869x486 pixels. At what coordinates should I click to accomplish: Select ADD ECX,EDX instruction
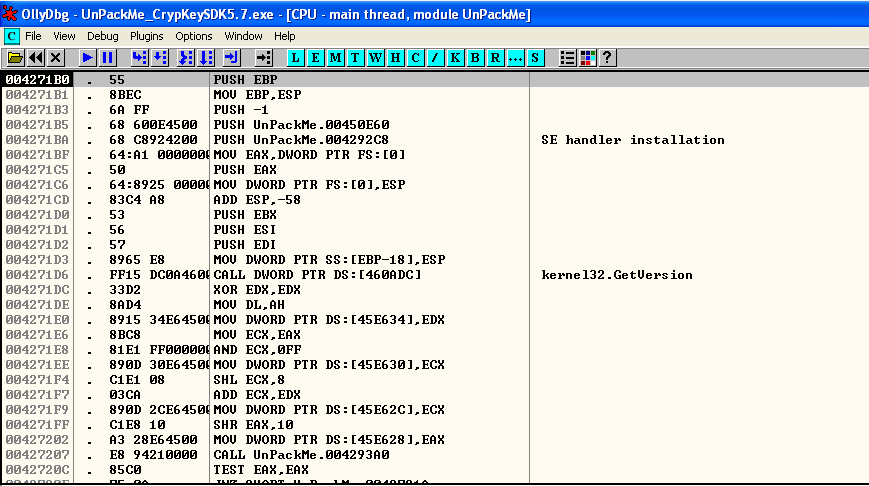point(257,395)
